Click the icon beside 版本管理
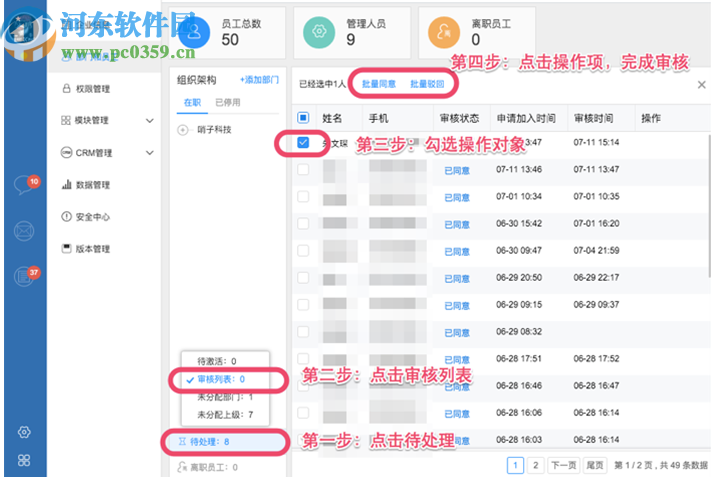The image size is (717, 478). click(67, 248)
